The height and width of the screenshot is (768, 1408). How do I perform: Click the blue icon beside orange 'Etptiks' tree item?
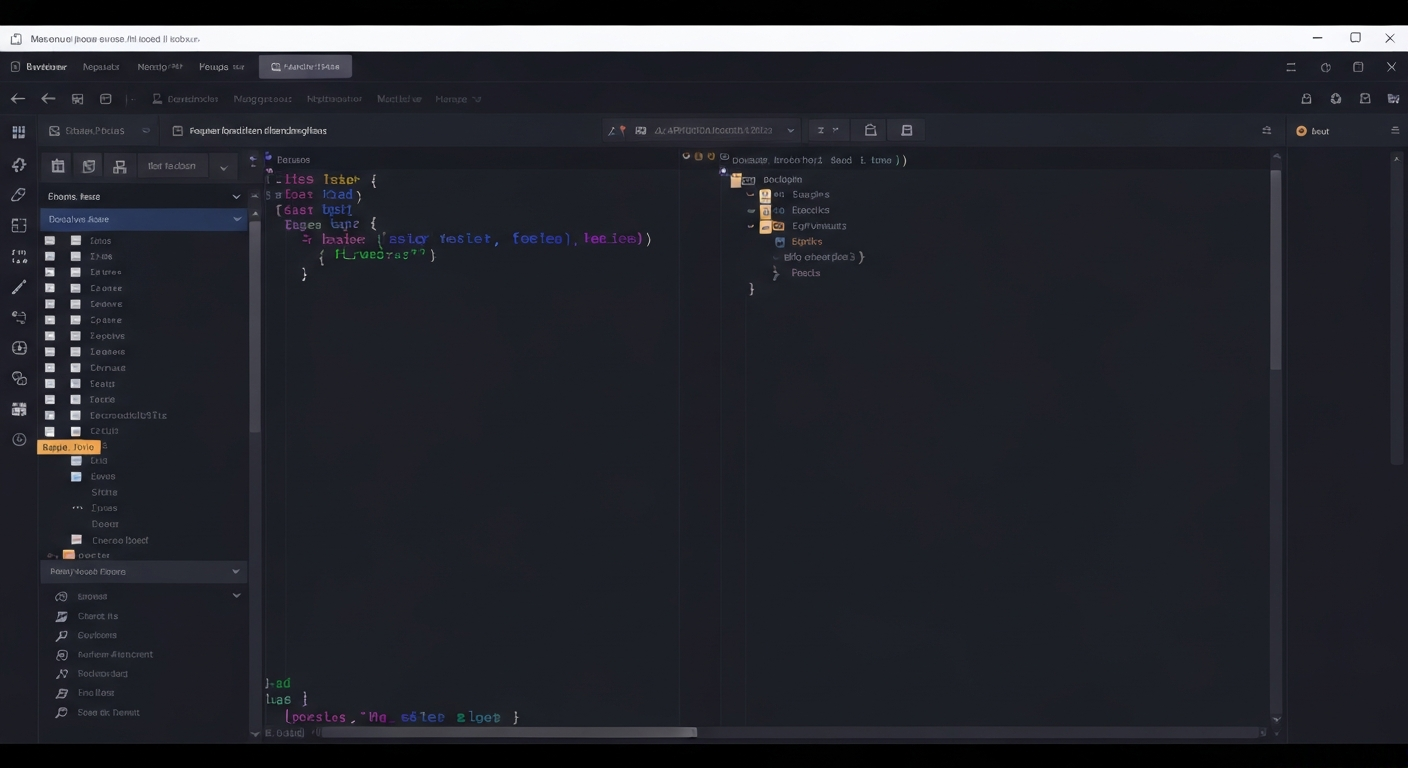[780, 242]
